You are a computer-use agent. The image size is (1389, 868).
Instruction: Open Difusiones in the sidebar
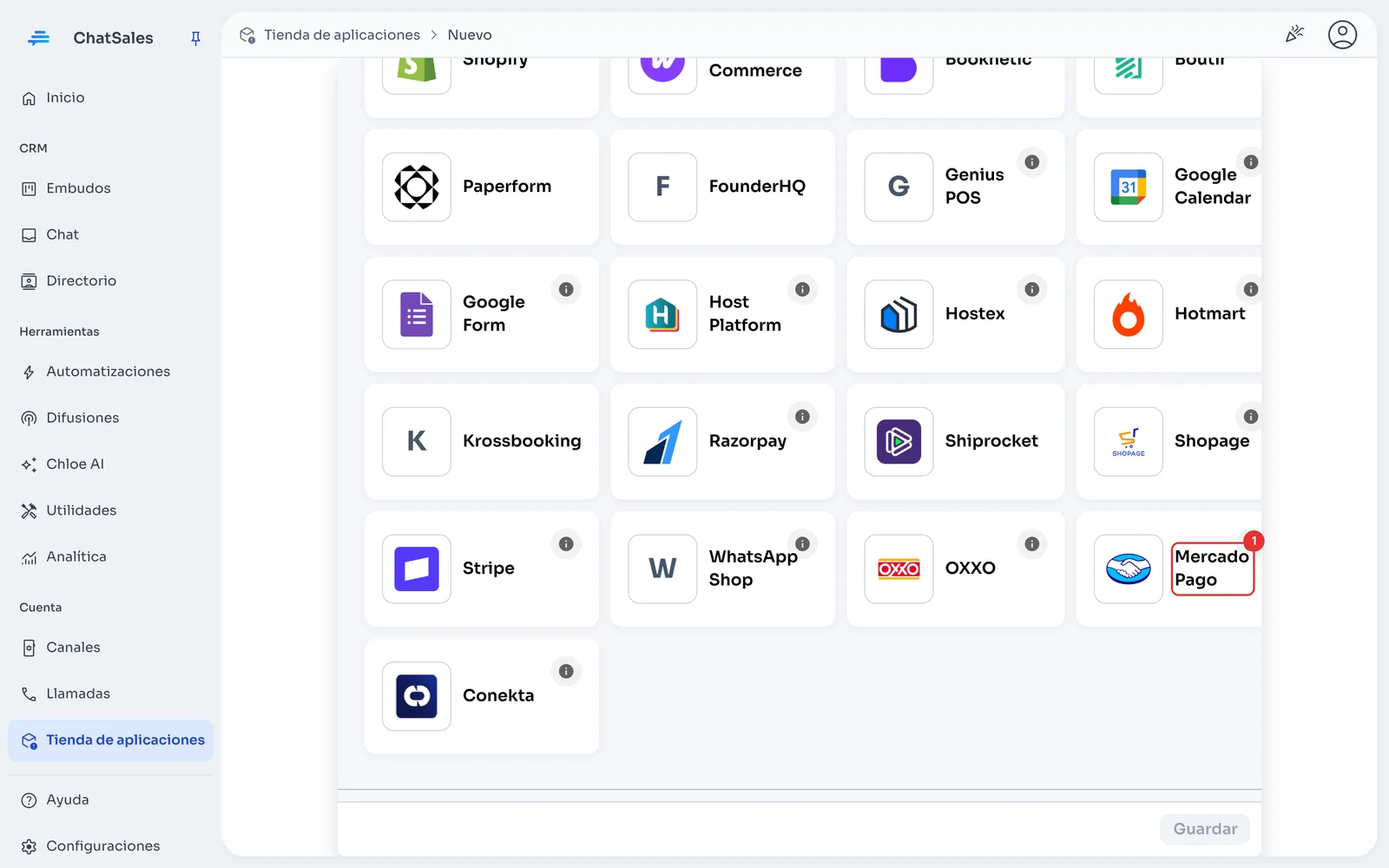pyautogui.click(x=110, y=418)
